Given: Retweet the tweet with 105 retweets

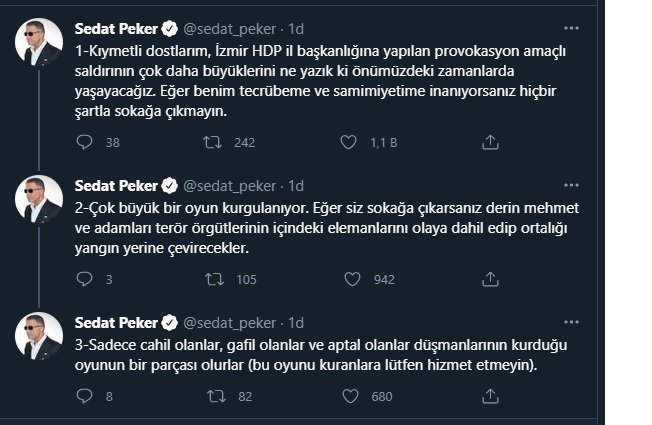Looking at the screenshot, I should click(214, 279).
